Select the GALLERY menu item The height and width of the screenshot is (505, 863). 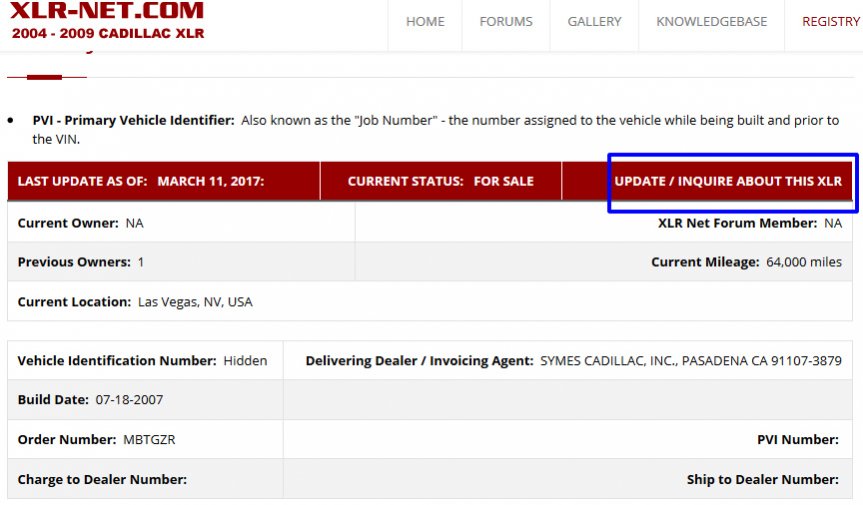594,21
